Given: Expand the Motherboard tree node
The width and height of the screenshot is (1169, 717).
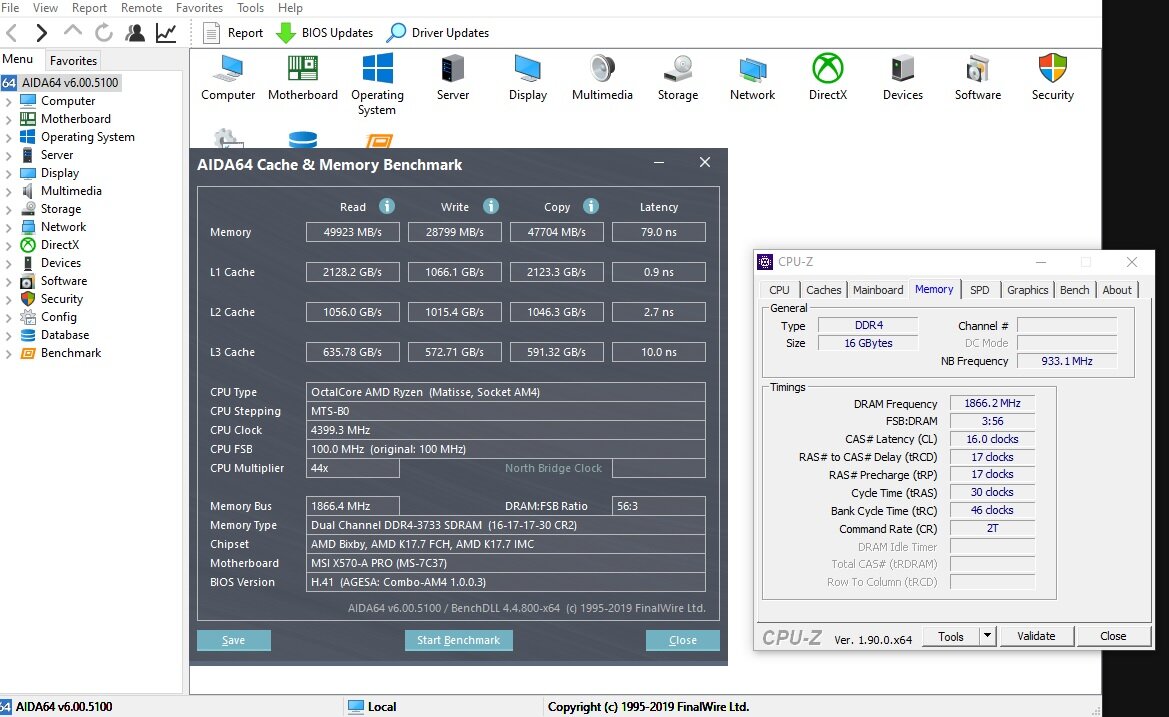Looking at the screenshot, I should click(x=8, y=119).
